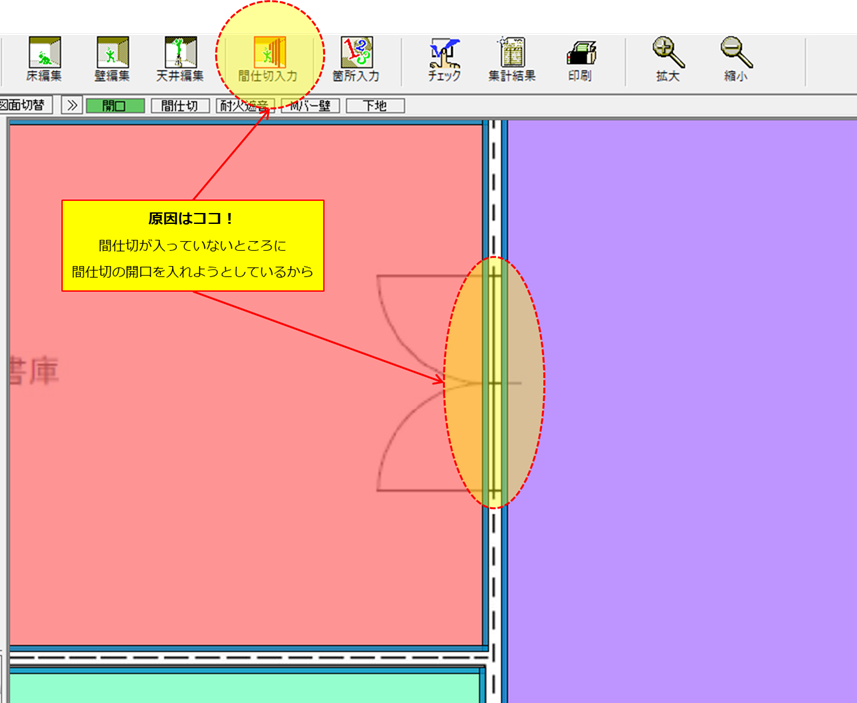
Task: Open 集計結果 tally results
Action: point(512,58)
